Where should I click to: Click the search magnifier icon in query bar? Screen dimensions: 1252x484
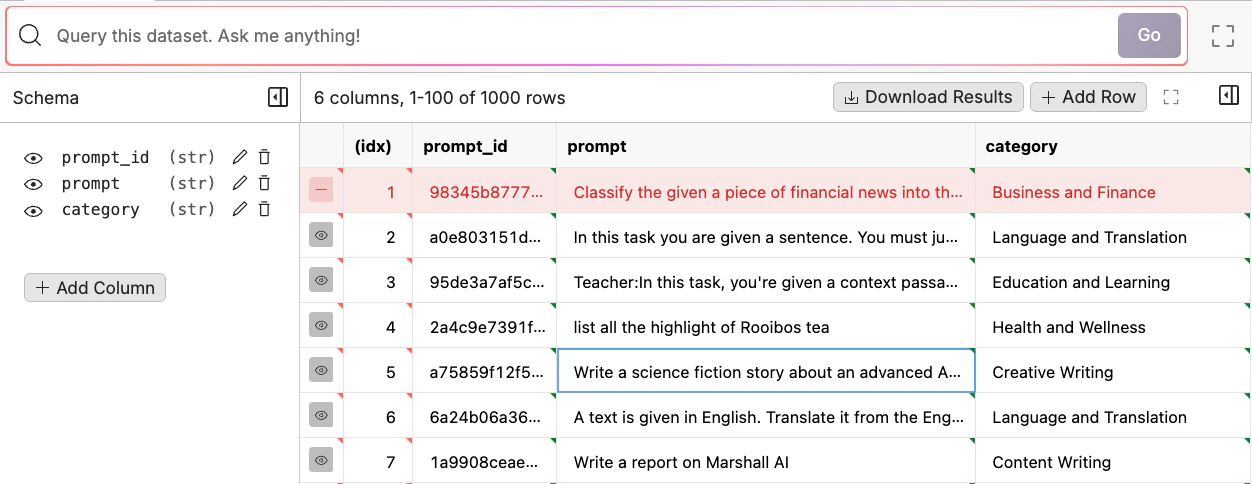[30, 36]
